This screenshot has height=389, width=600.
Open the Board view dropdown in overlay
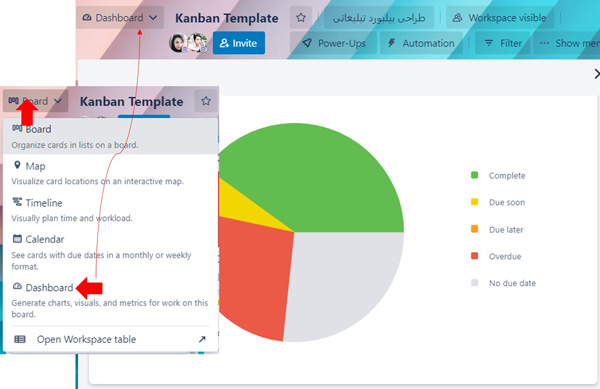tap(36, 101)
